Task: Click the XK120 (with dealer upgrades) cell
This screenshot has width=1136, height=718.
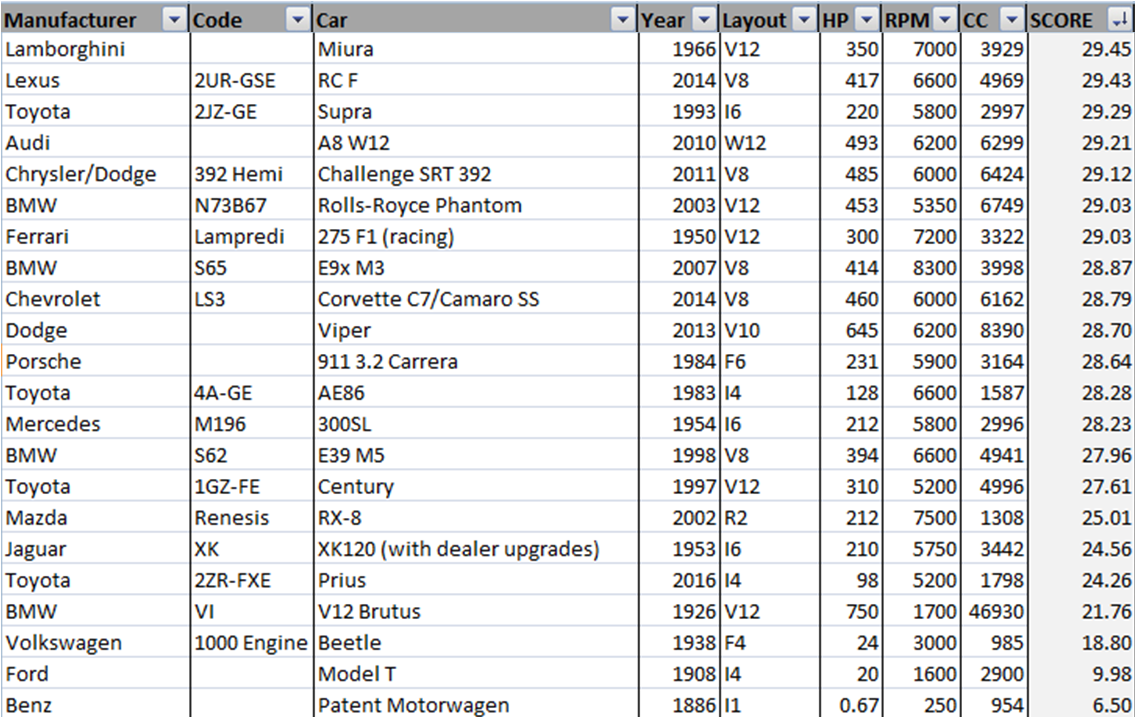Action: 458,549
